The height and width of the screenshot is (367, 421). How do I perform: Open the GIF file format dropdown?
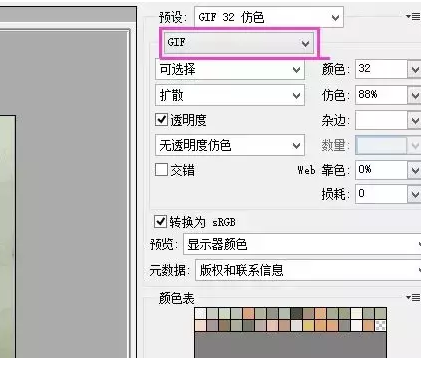click(x=239, y=43)
